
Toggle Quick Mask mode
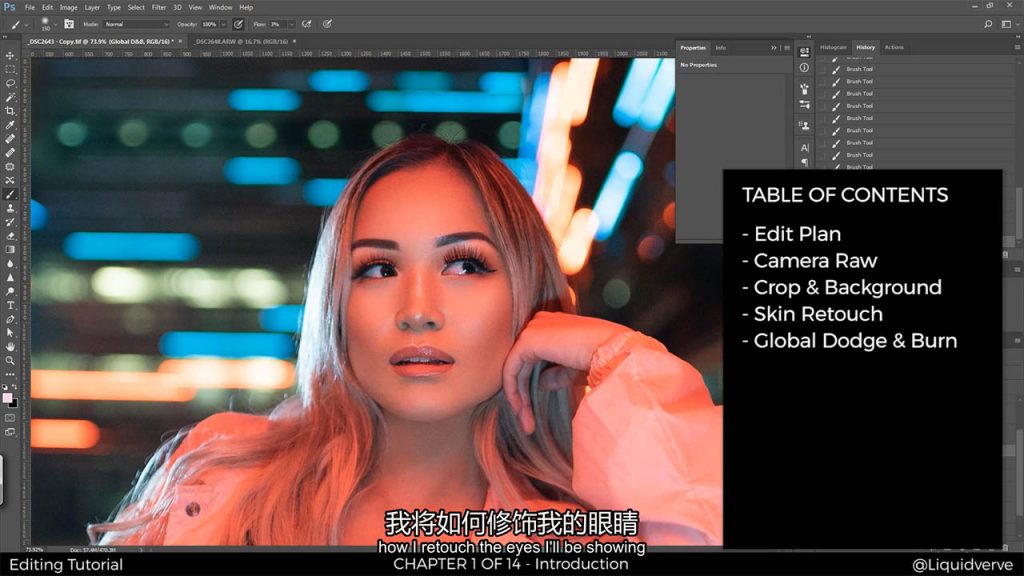(x=10, y=417)
